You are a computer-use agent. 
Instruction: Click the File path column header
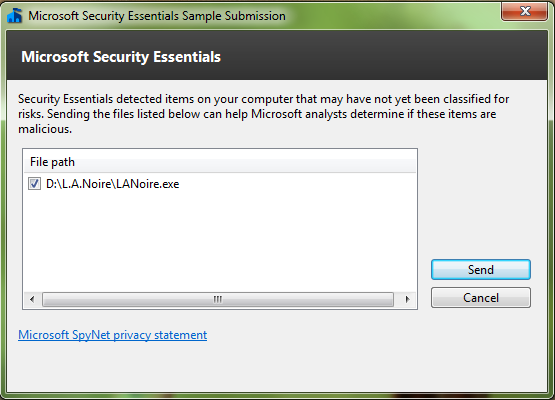(52, 162)
